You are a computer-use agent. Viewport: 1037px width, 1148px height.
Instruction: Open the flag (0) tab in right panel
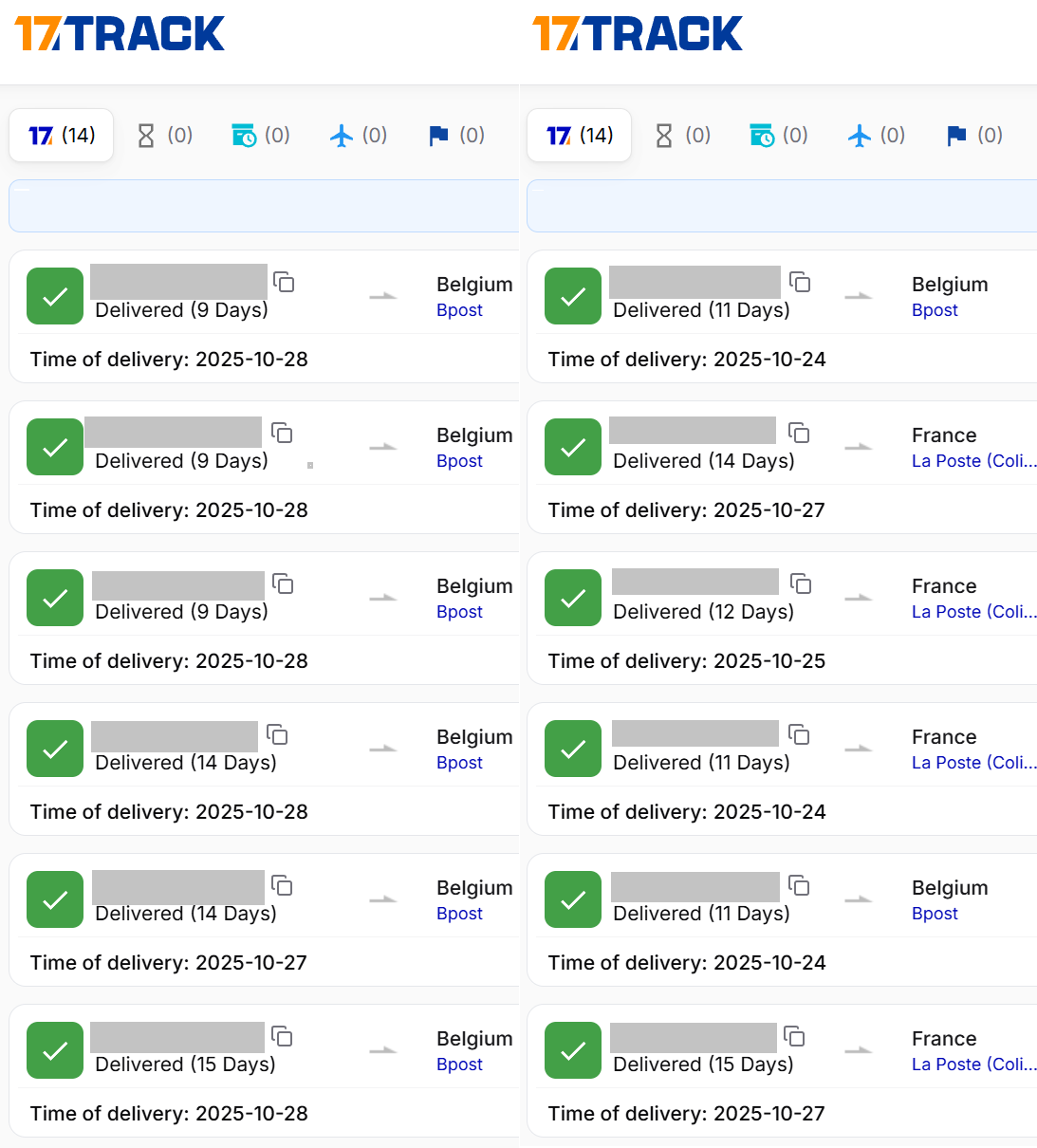click(x=974, y=136)
